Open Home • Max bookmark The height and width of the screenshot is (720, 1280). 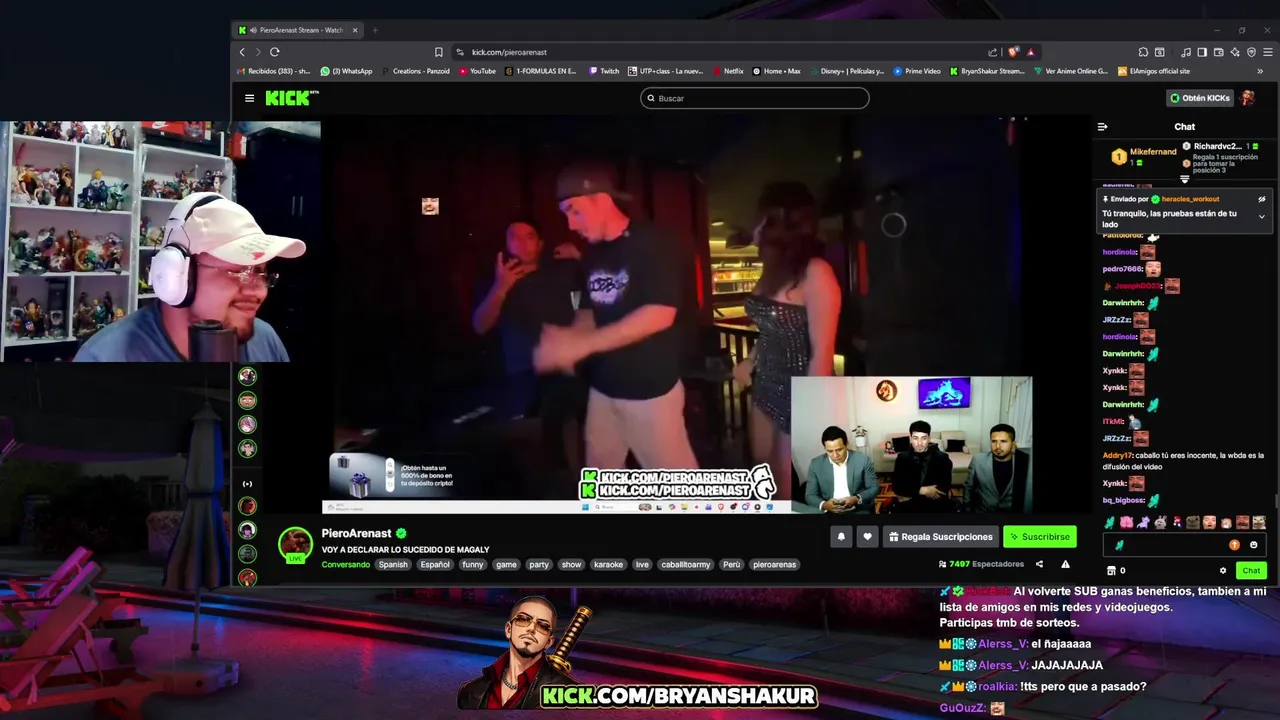(x=777, y=71)
